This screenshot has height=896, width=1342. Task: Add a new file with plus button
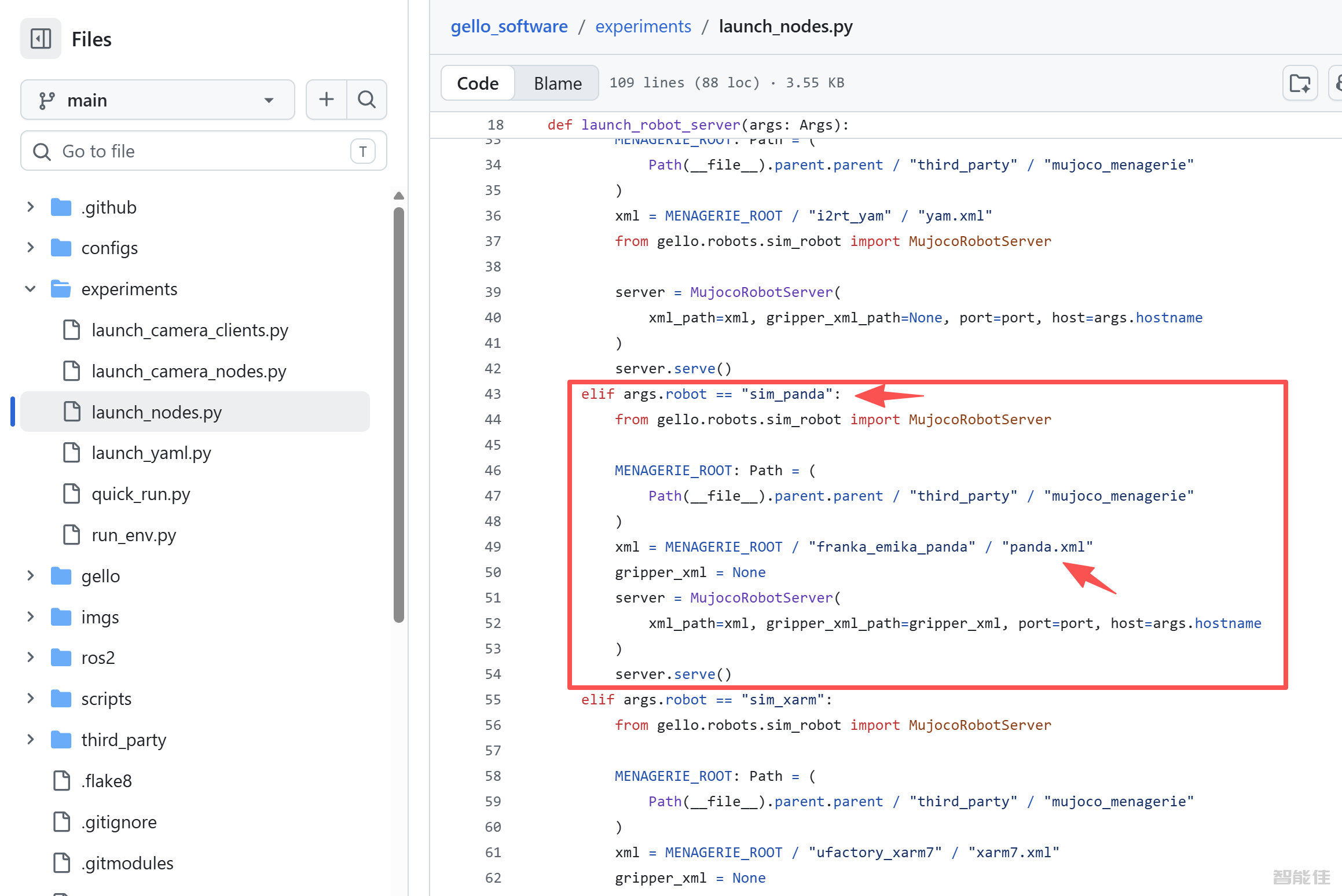click(327, 100)
